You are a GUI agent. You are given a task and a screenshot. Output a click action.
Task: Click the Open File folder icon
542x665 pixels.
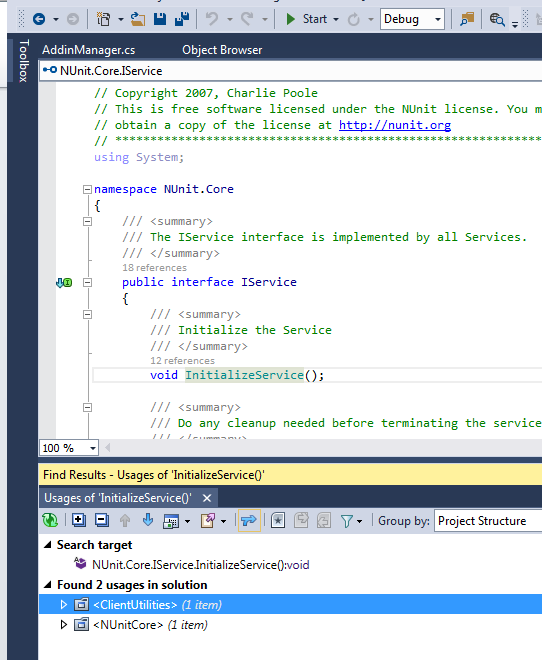tap(137, 19)
